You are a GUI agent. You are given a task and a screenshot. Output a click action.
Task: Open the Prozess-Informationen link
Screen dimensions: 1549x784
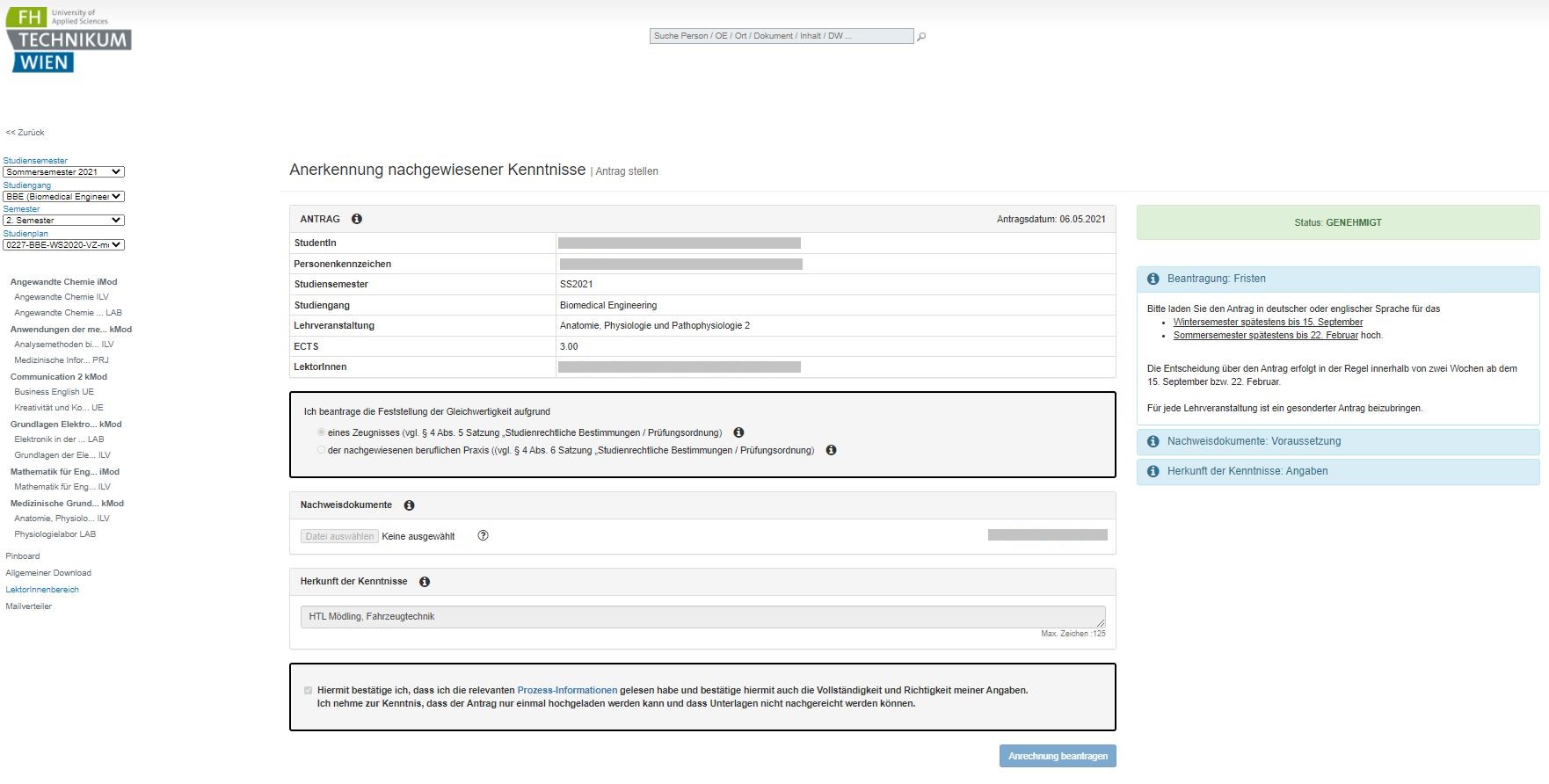click(x=567, y=691)
